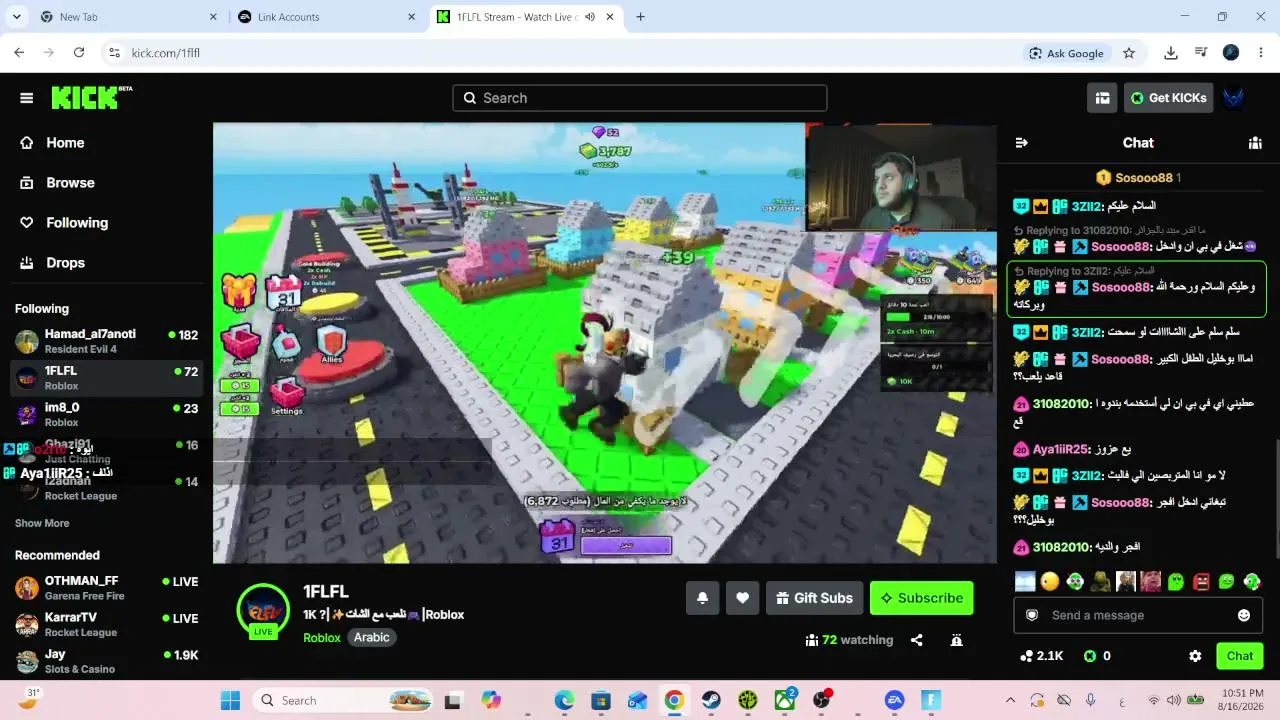This screenshot has width=1280, height=720.
Task: Show hidden system tray icons chevron
Action: (1010, 701)
